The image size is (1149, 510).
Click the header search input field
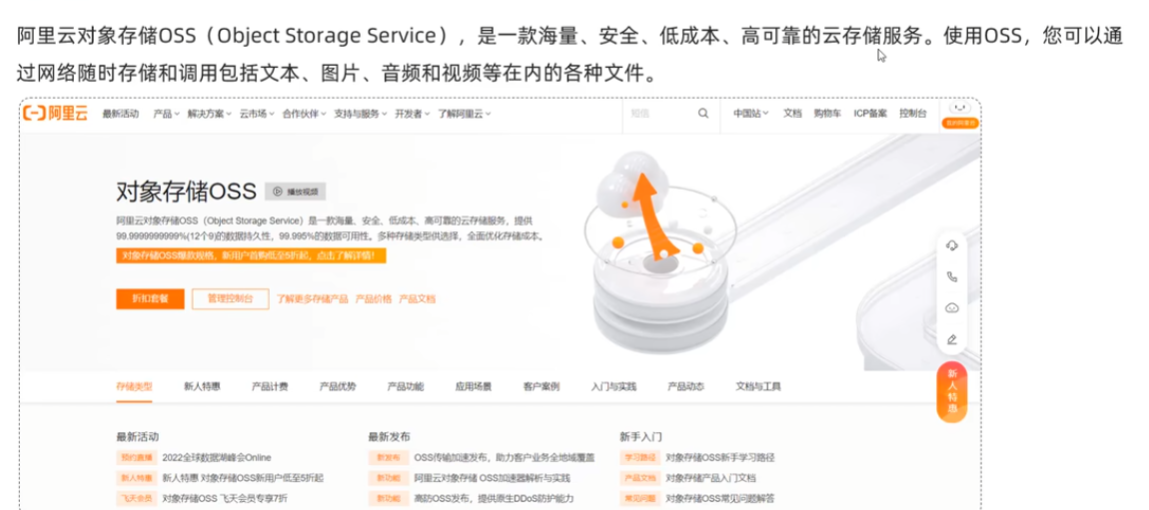coord(660,114)
